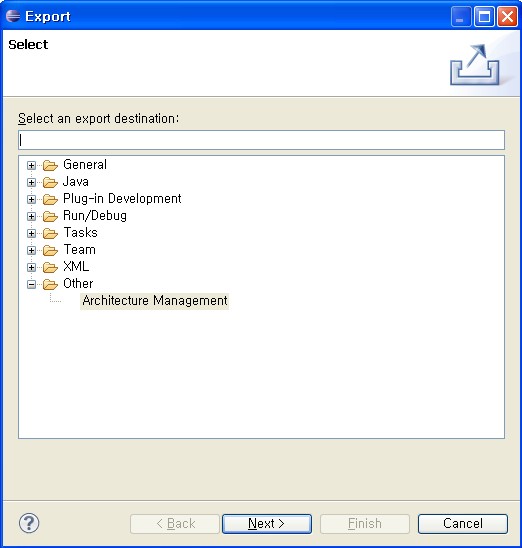Focus the export destination filter field
The height and width of the screenshot is (548, 522).
261,140
